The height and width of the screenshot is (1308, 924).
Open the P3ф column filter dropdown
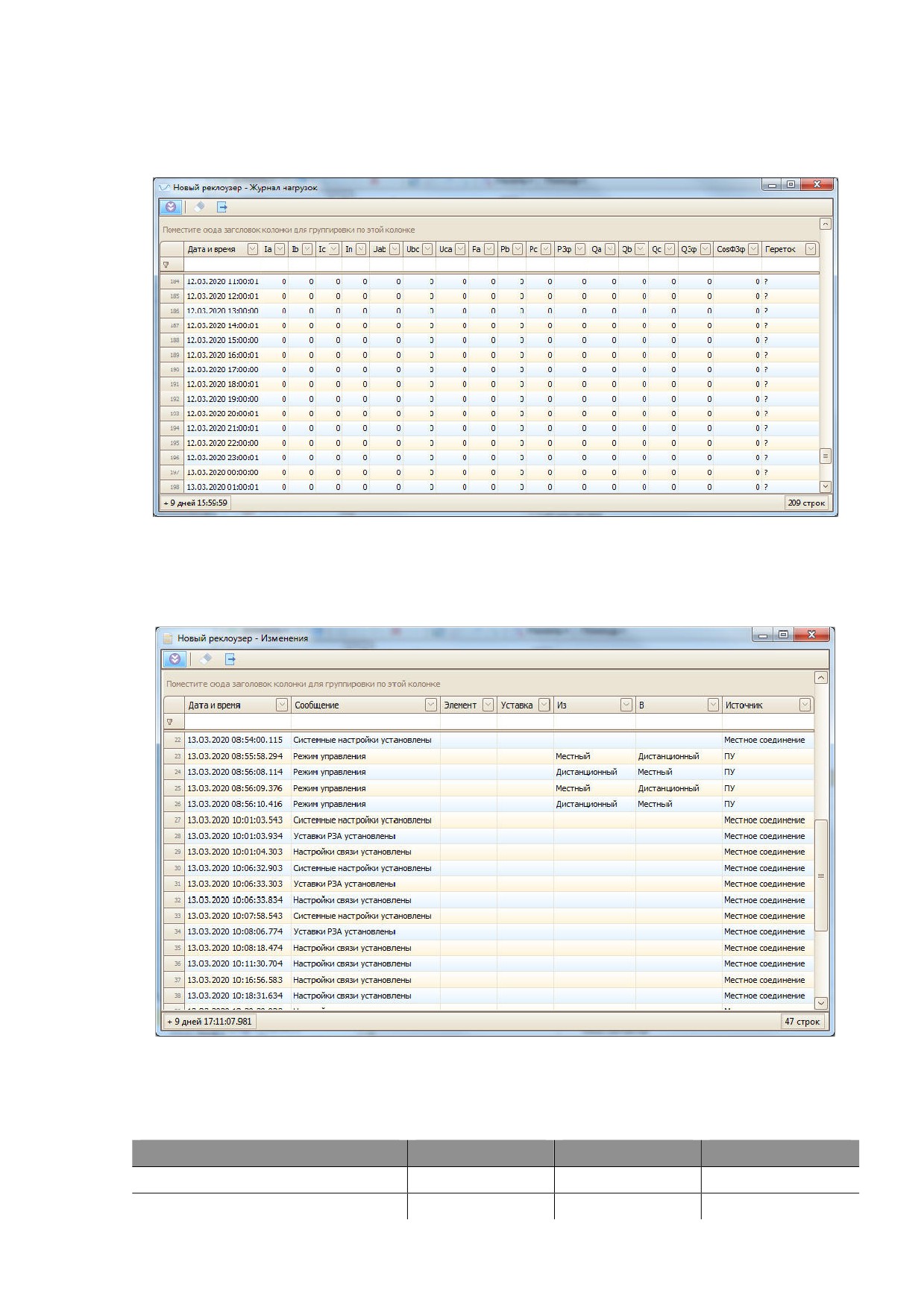pos(580,249)
